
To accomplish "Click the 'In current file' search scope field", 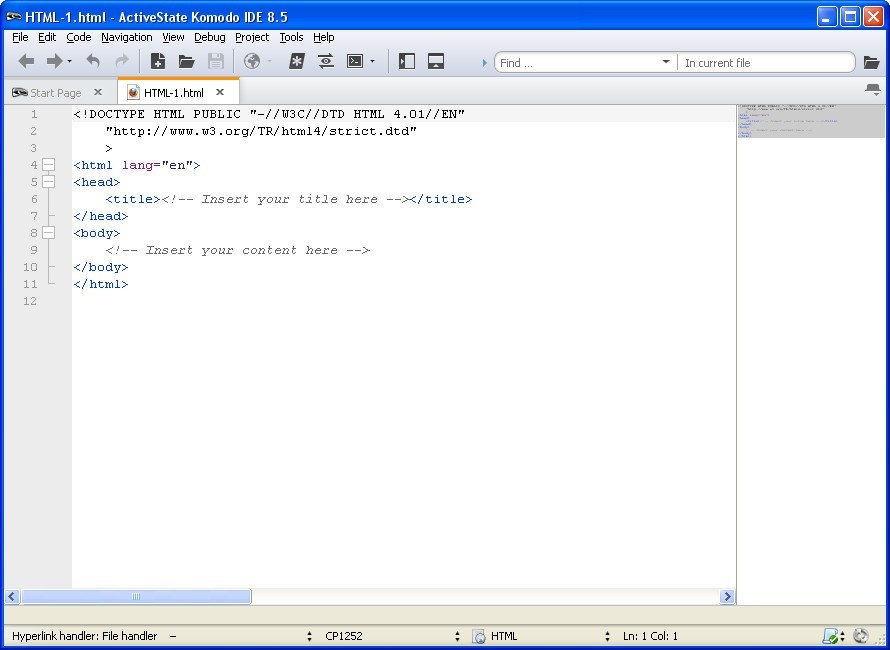I will pos(765,63).
